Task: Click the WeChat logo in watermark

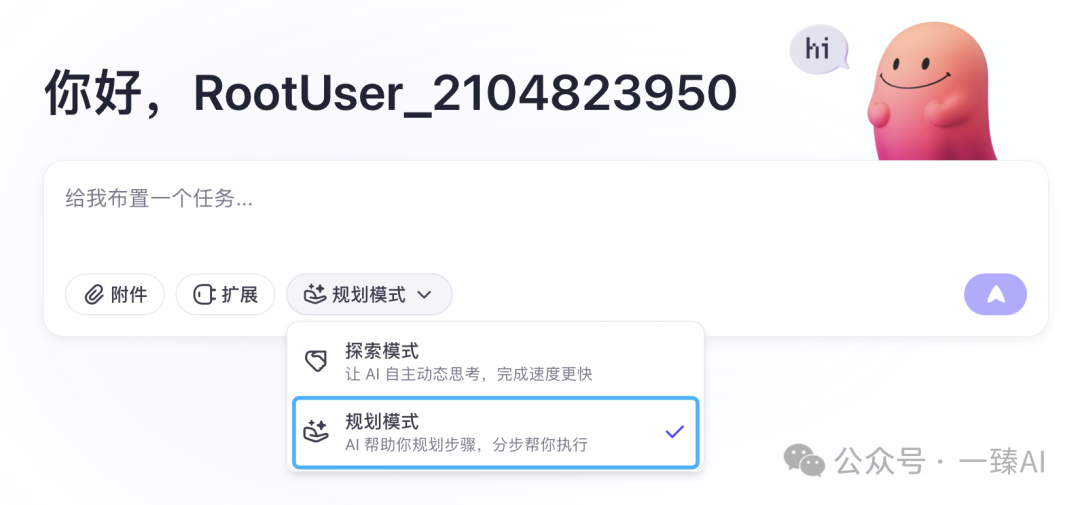Action: tap(804, 460)
